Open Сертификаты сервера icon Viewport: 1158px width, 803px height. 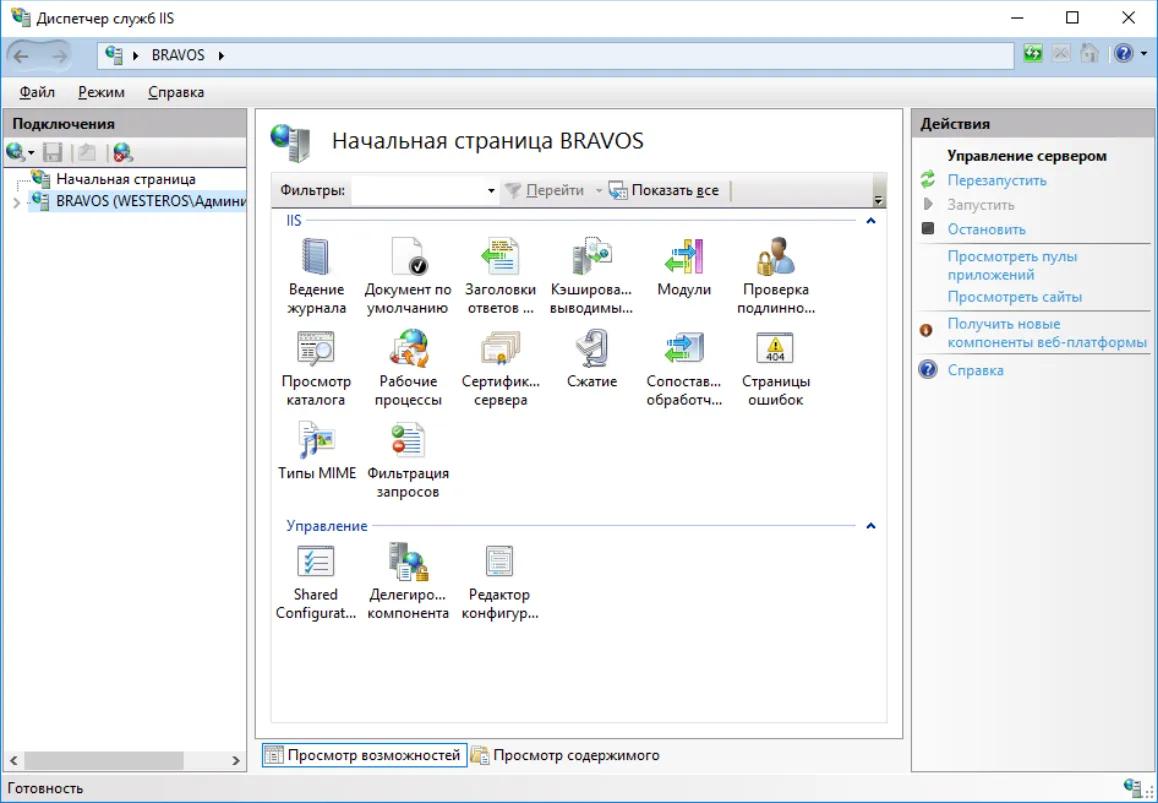click(x=500, y=368)
